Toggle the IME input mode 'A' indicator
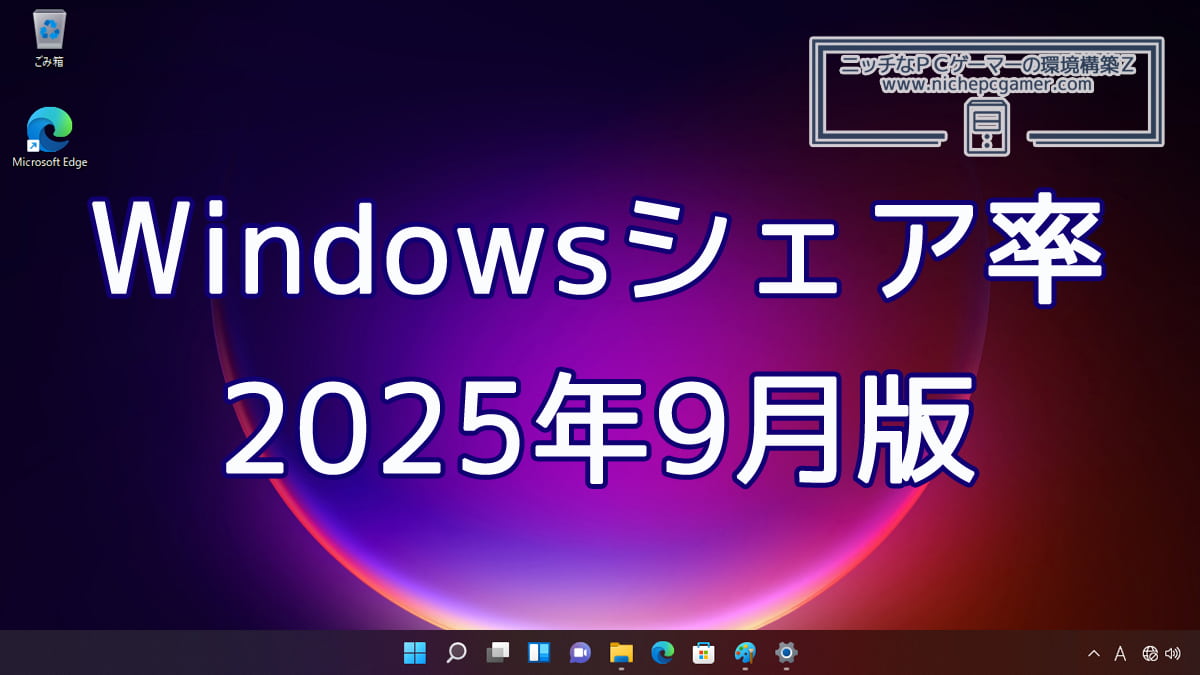Screen dimensions: 1200x675 (1120, 654)
